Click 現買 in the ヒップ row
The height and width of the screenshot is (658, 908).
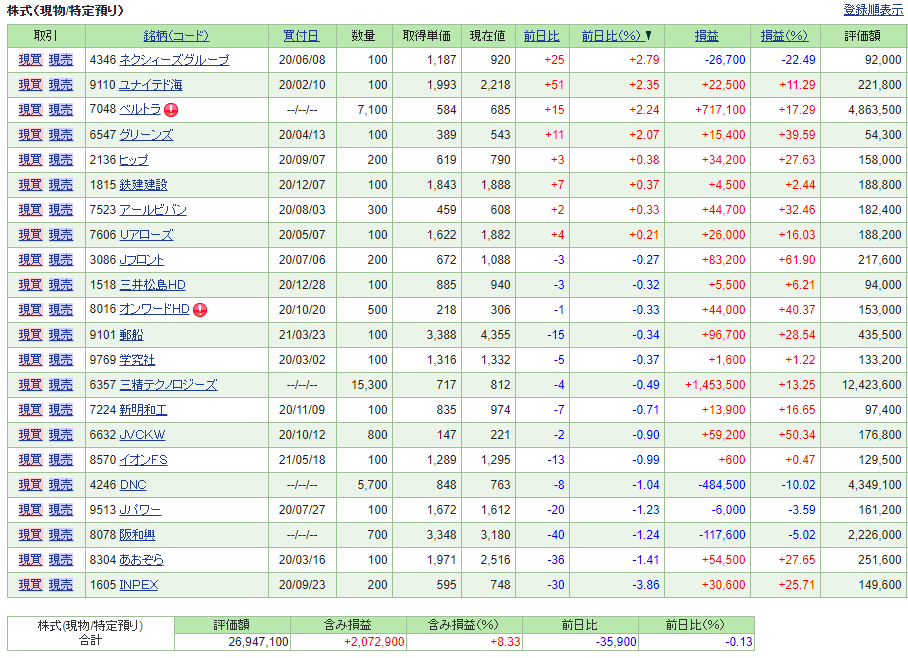click(30, 159)
